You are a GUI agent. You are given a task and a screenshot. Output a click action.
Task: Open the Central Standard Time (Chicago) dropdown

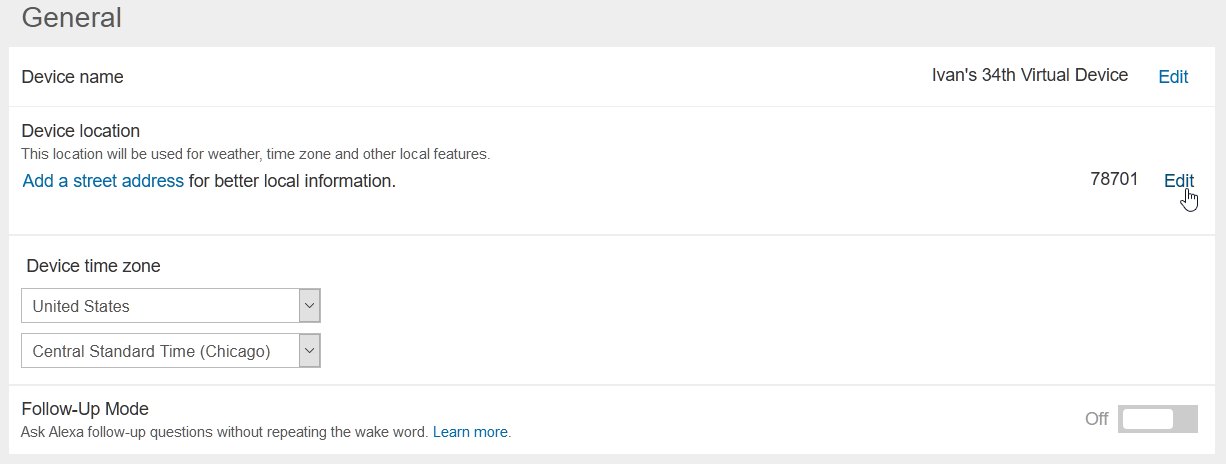170,351
